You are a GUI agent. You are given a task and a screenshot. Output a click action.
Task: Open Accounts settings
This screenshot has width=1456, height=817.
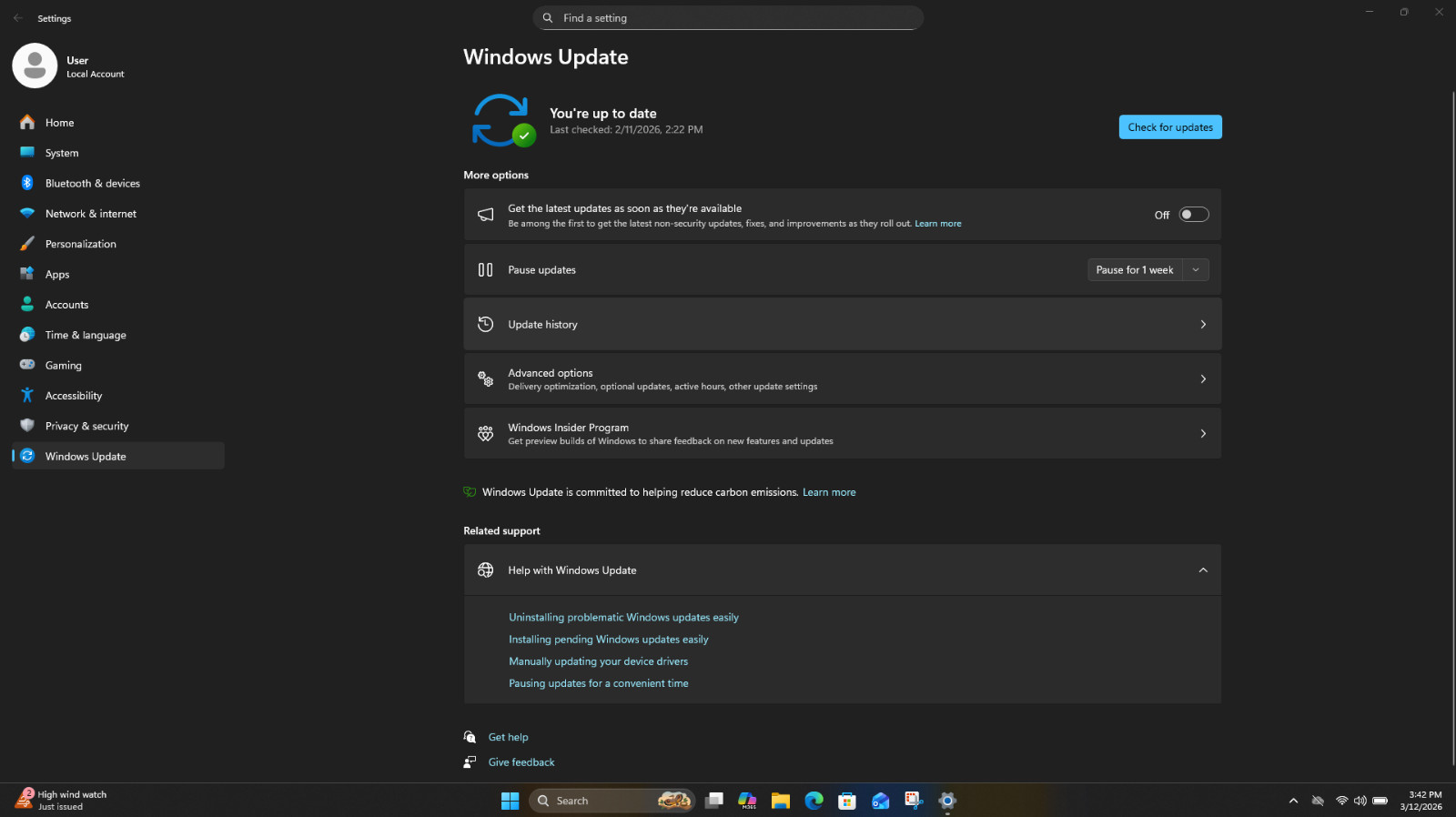[x=118, y=305]
